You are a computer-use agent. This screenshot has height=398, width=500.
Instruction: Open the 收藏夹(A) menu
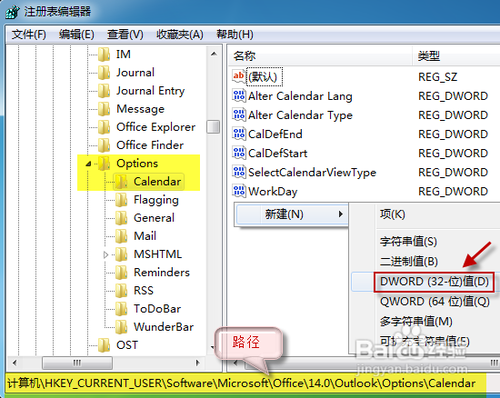point(180,34)
